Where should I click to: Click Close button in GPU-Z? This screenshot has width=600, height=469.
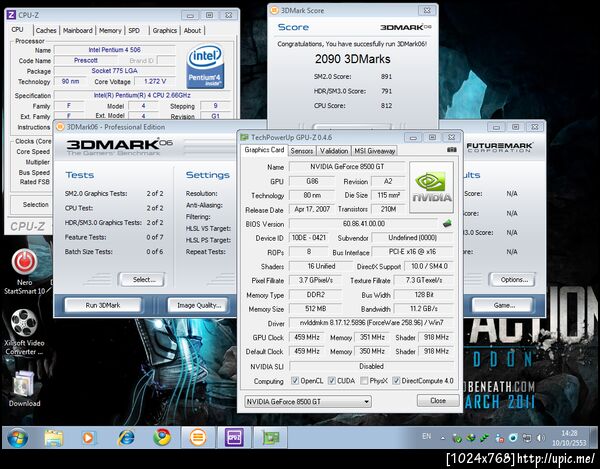coord(438,401)
